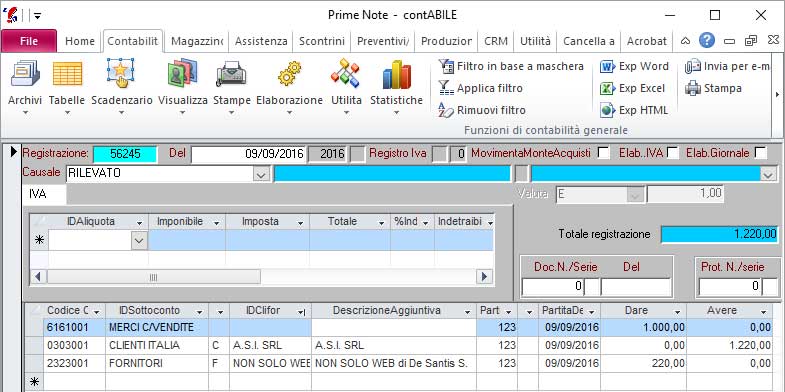Image resolution: width=785 pixels, height=392 pixels.
Task: Export to HTML with Exp HTML
Action: [634, 110]
